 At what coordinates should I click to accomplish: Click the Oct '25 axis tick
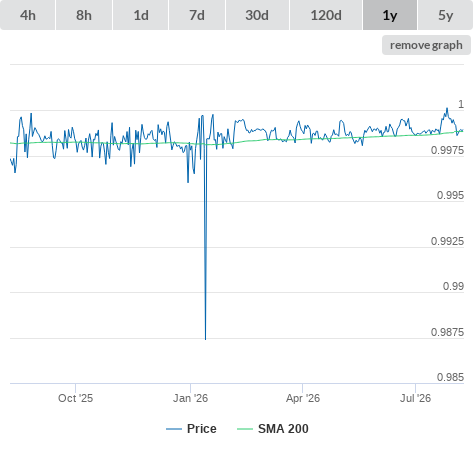(x=76, y=398)
